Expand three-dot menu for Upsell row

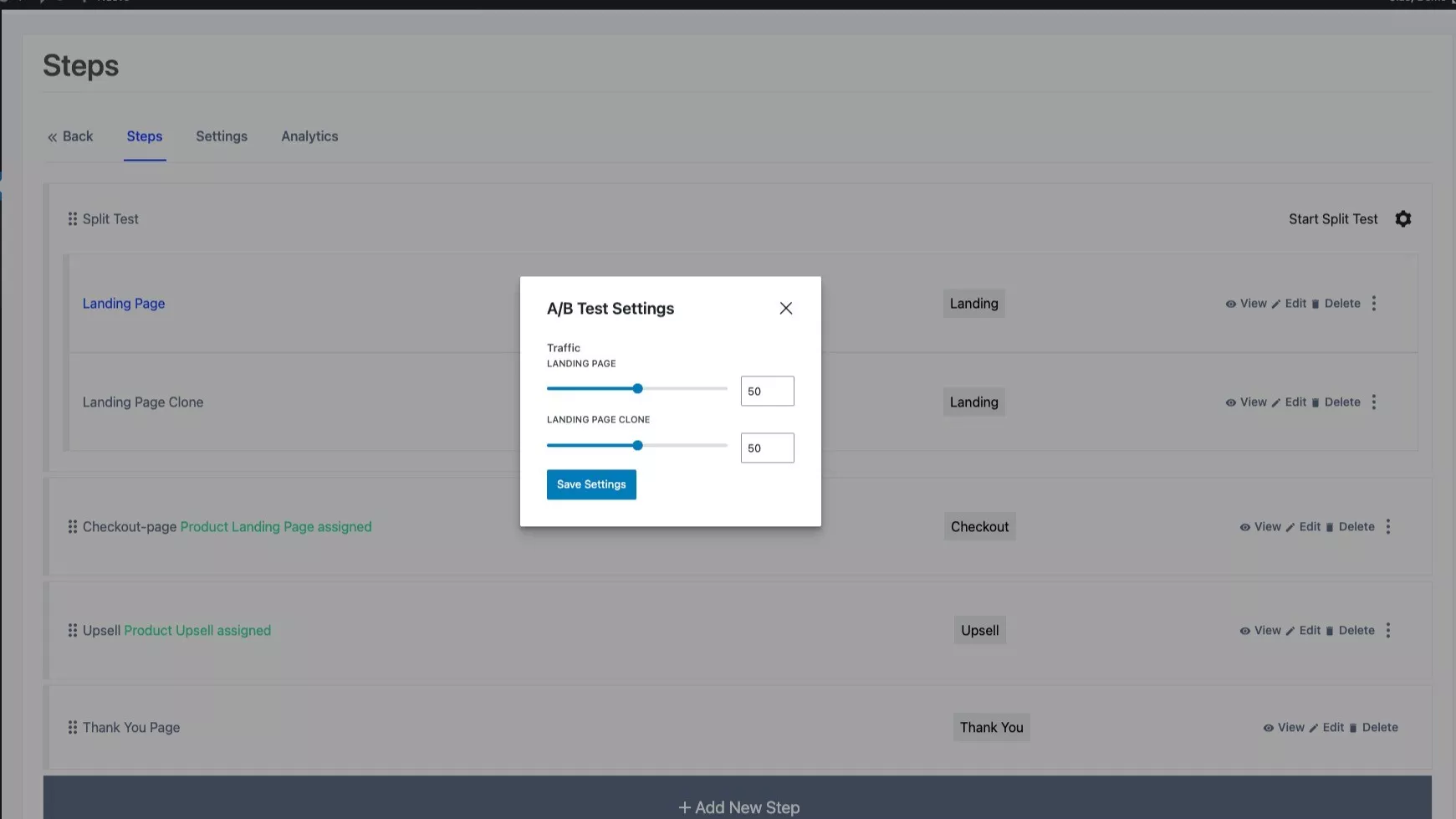coord(1388,631)
